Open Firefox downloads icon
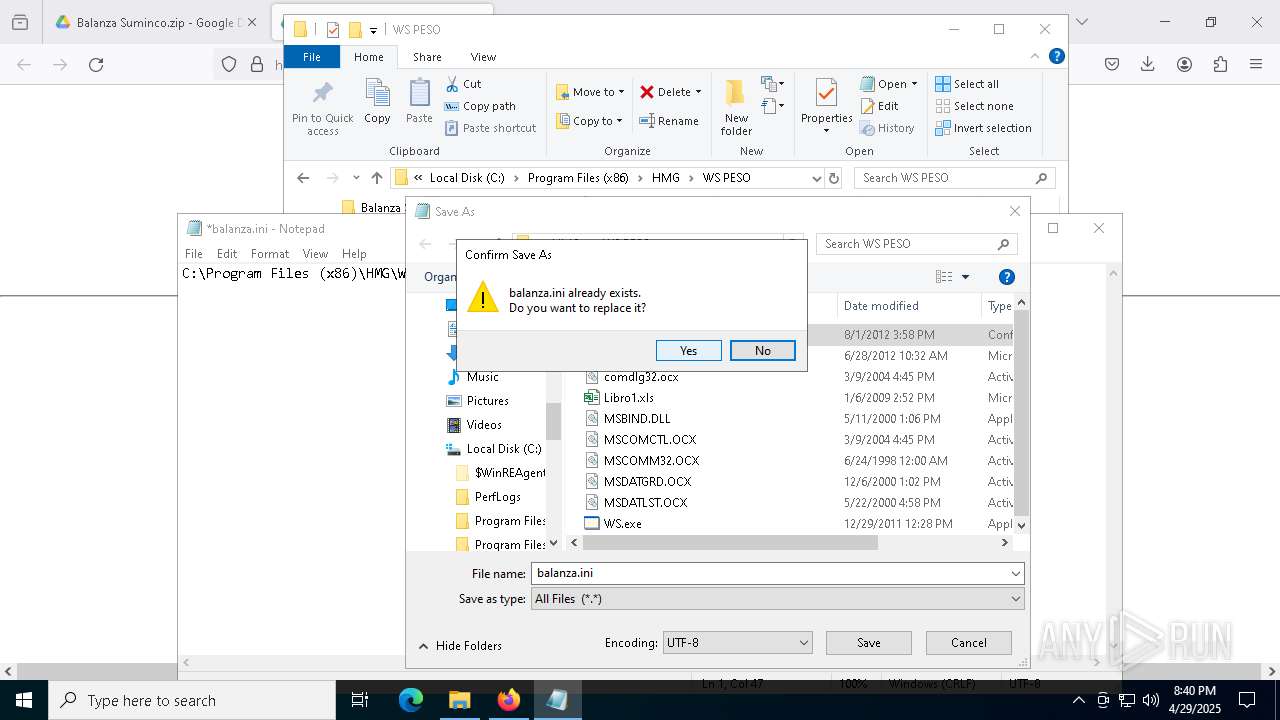This screenshot has height=720, width=1280. pos(1148,65)
